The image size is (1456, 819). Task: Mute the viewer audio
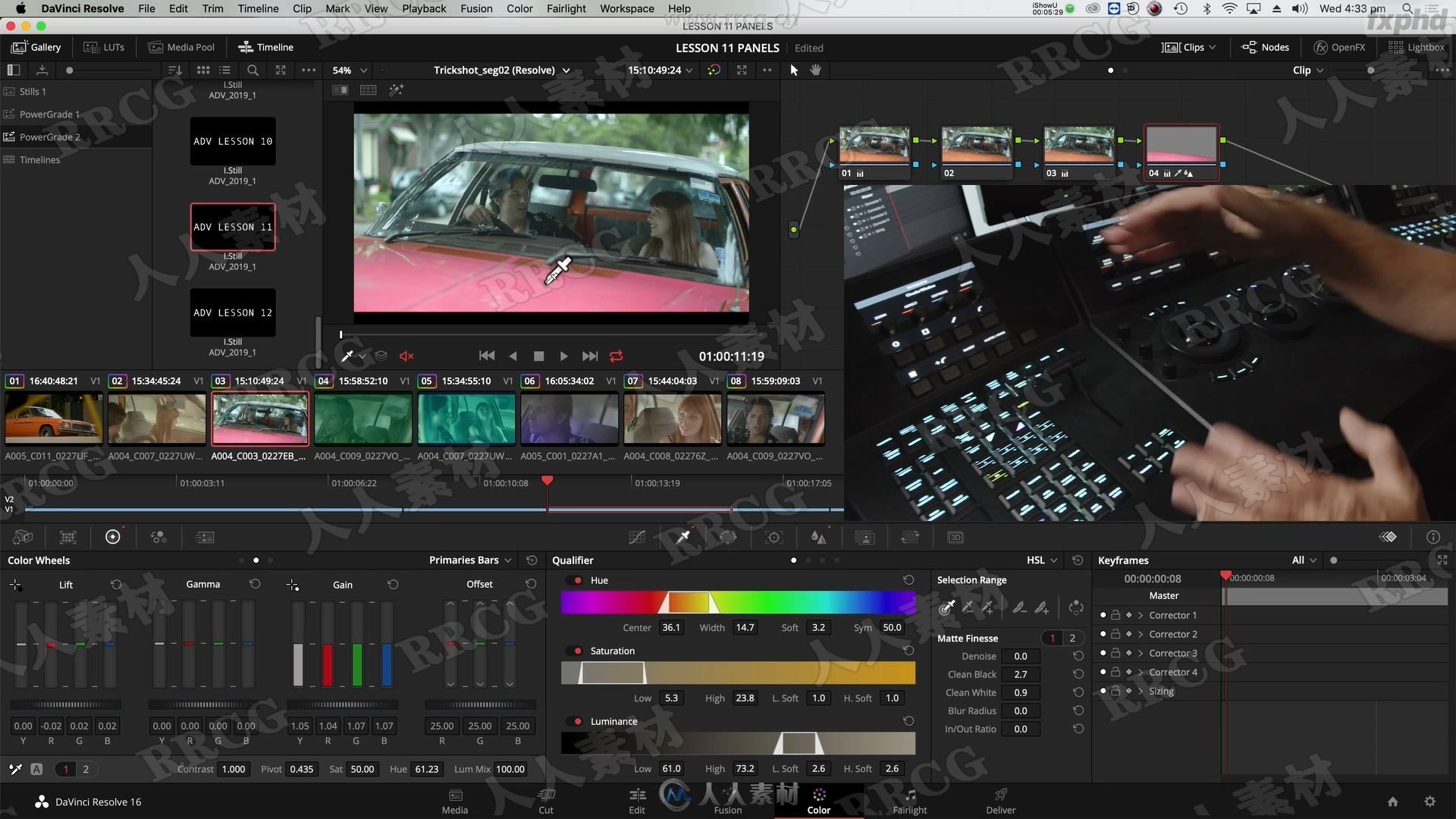click(406, 356)
